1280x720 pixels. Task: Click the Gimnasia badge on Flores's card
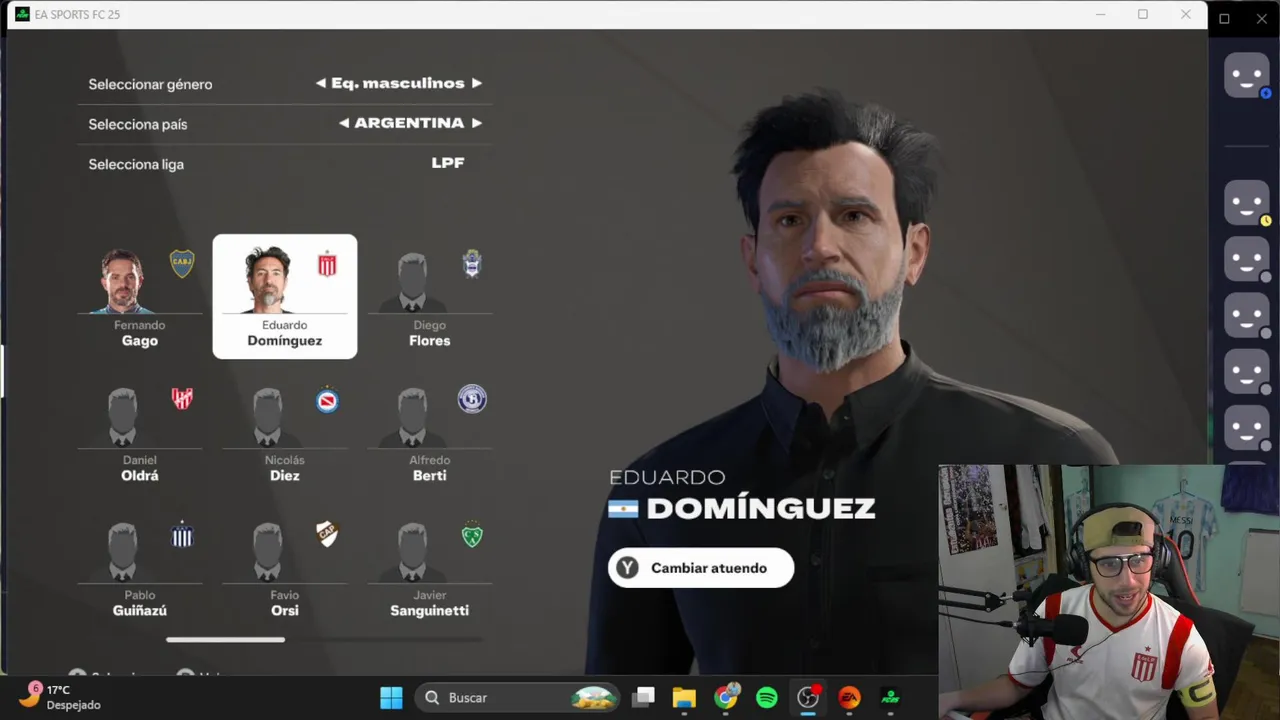[472, 264]
